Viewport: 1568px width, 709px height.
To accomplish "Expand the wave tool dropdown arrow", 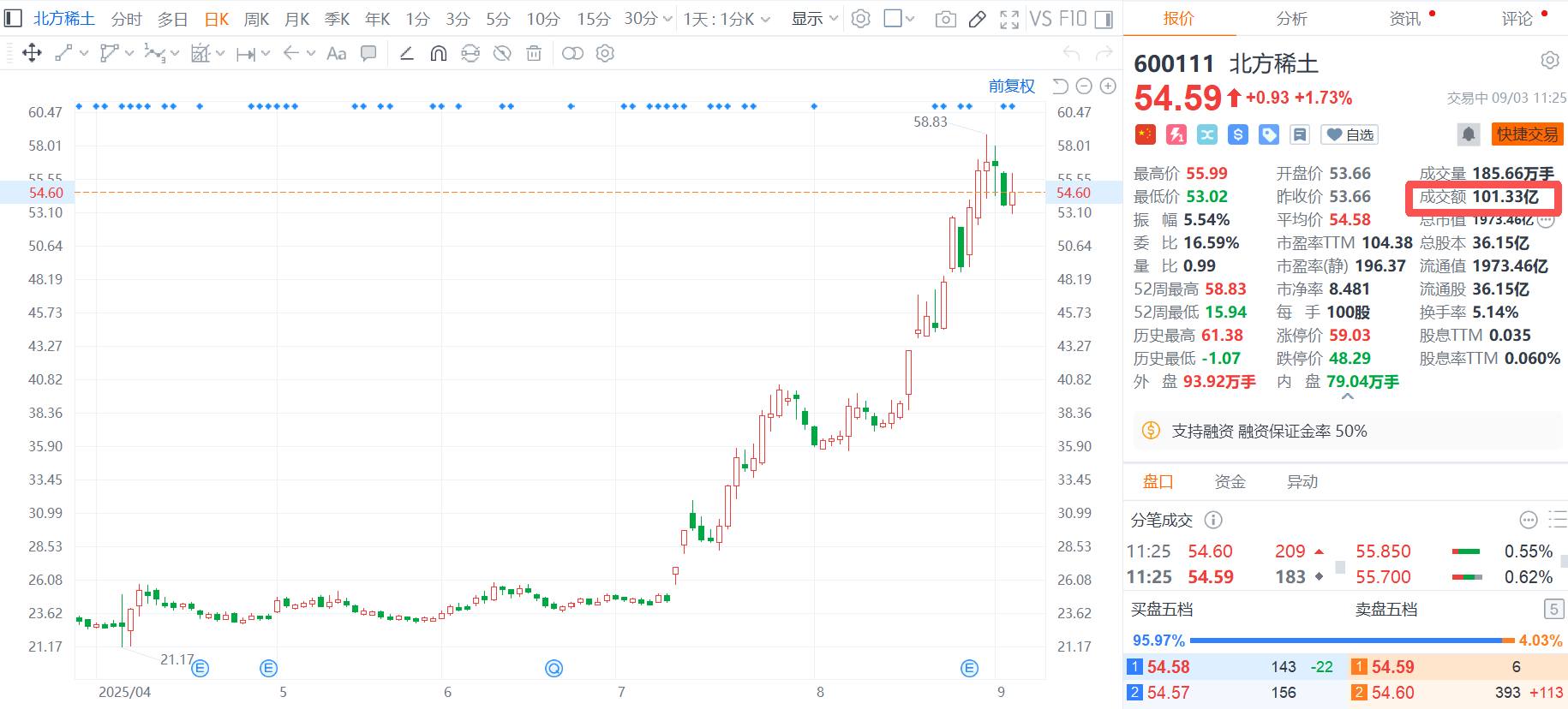I will tap(175, 53).
